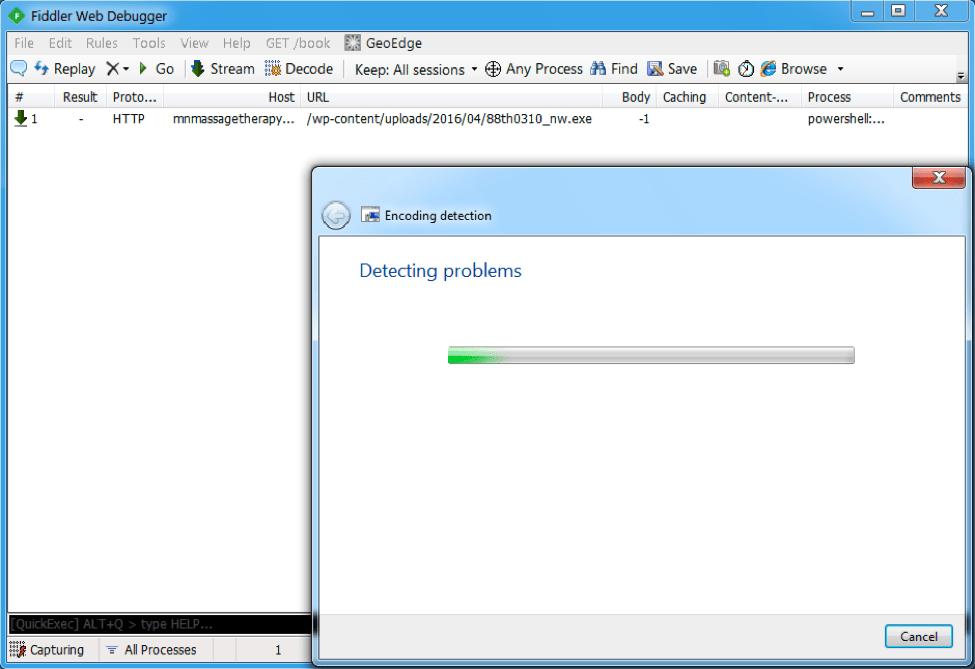Click the Save toolbar button

(x=672, y=69)
